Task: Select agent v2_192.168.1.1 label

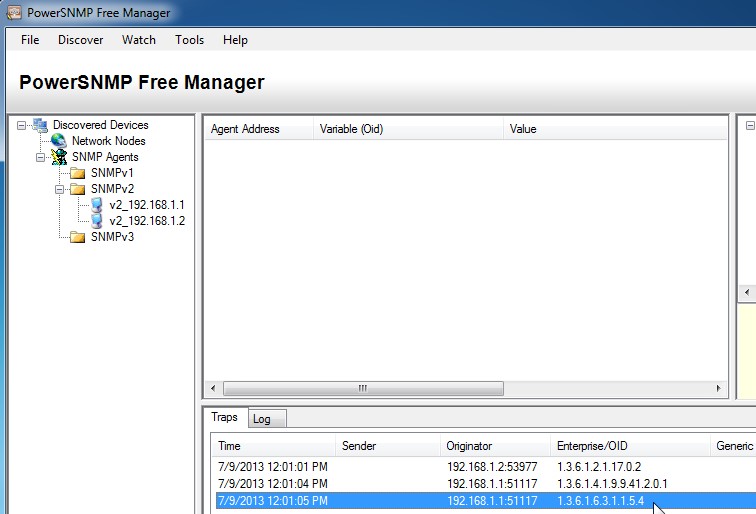Action: tap(147, 205)
